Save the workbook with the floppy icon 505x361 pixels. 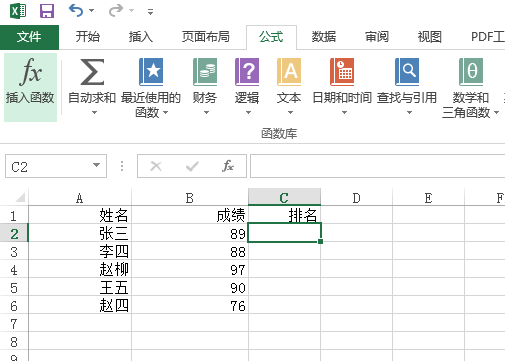pos(47,11)
